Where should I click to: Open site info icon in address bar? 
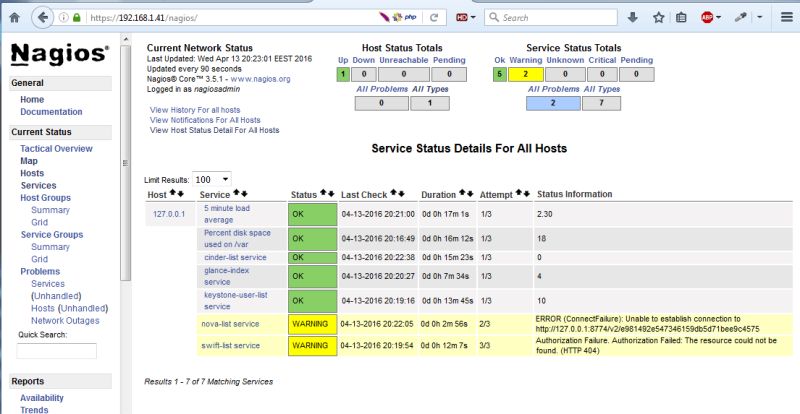tap(63, 17)
